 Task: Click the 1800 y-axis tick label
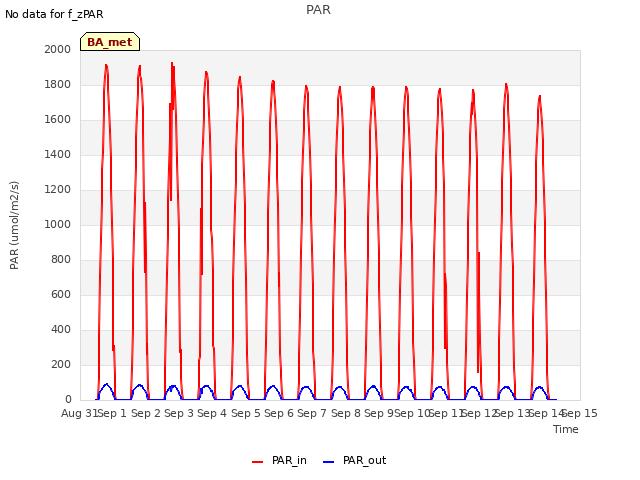tap(58, 84)
